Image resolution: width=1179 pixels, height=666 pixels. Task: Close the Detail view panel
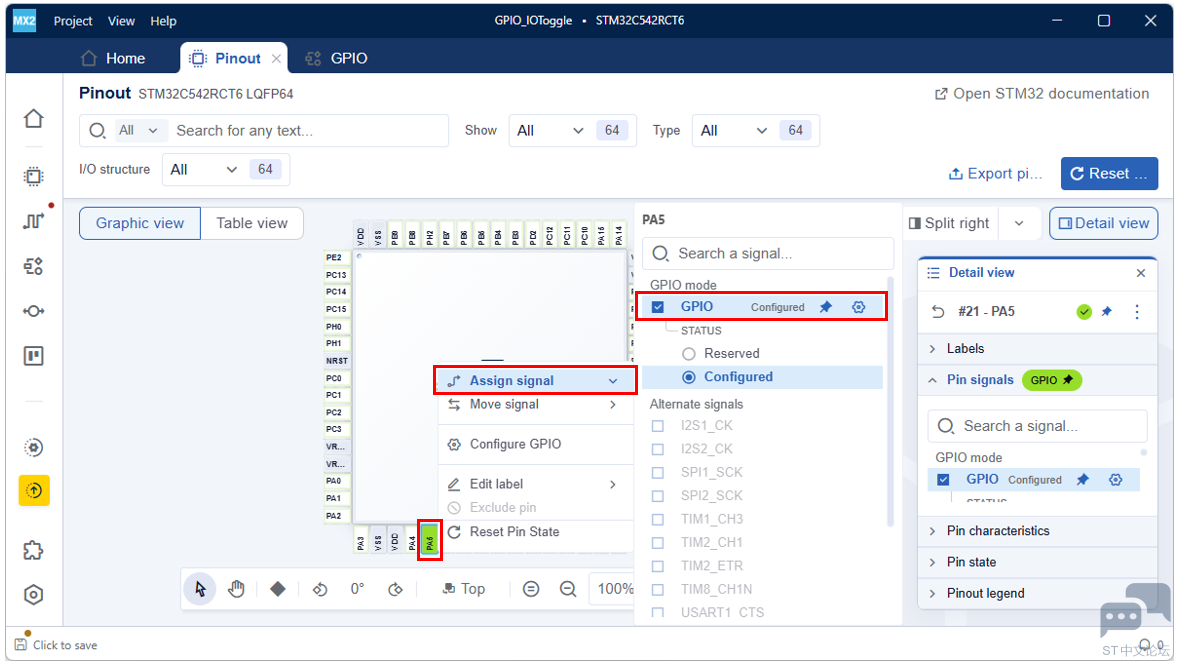[x=1141, y=273]
